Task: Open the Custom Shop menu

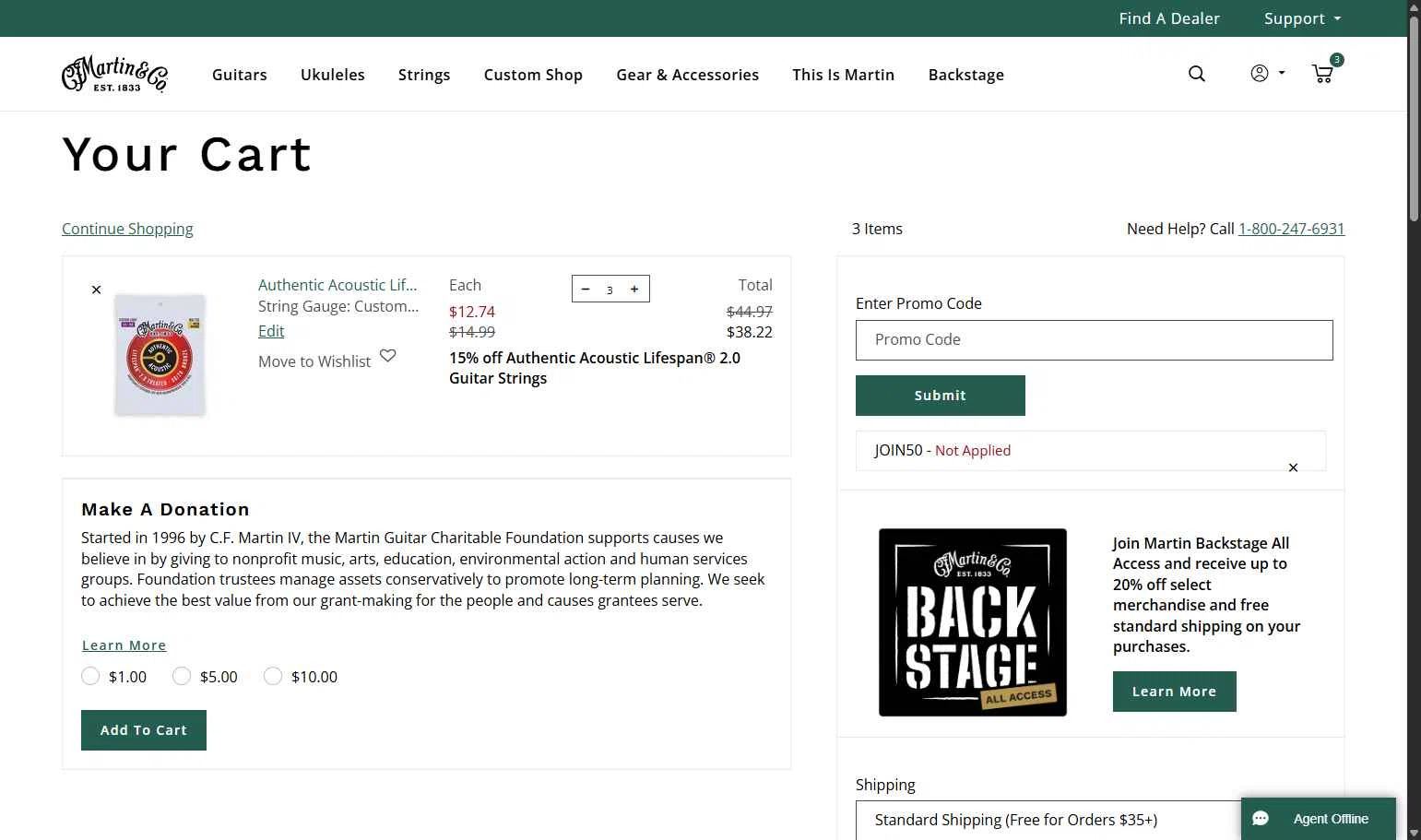Action: [533, 75]
